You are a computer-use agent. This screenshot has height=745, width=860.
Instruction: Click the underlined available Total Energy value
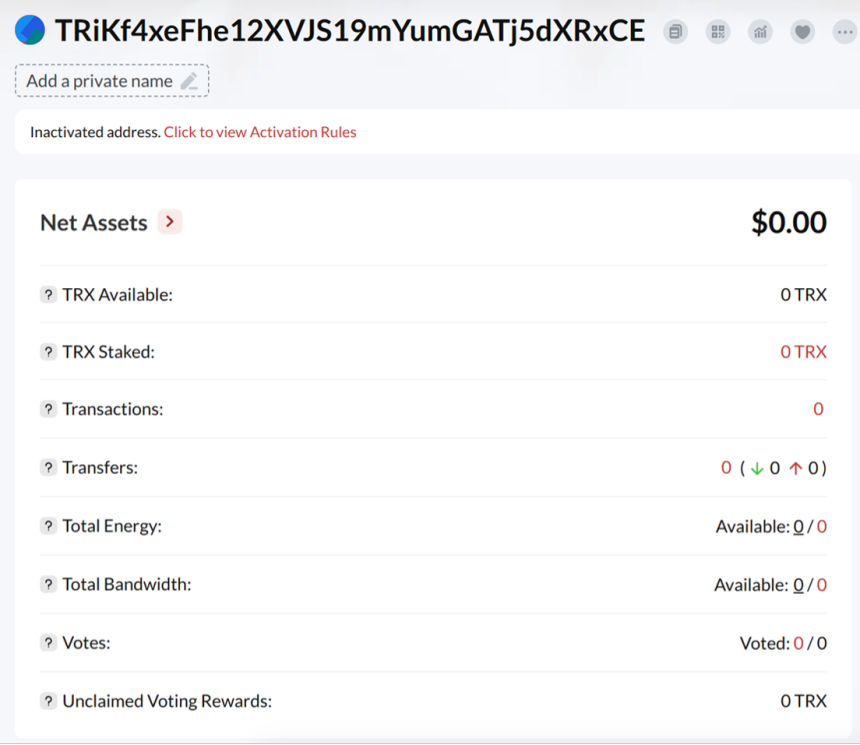point(798,526)
